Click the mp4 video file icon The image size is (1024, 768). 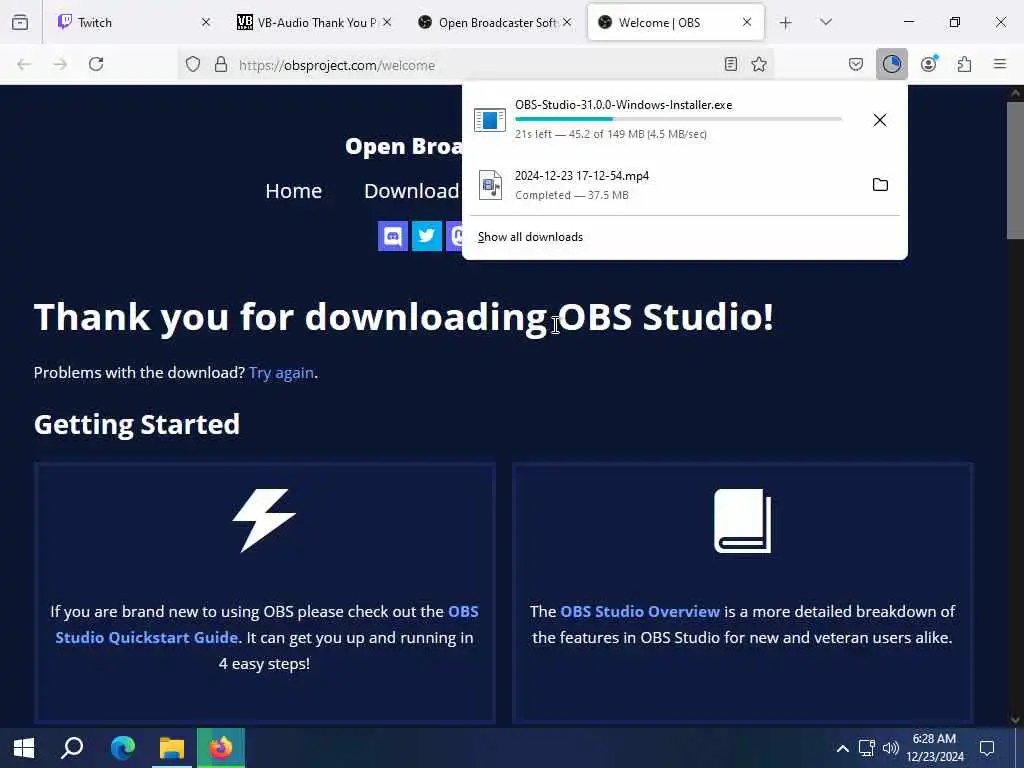(x=490, y=185)
